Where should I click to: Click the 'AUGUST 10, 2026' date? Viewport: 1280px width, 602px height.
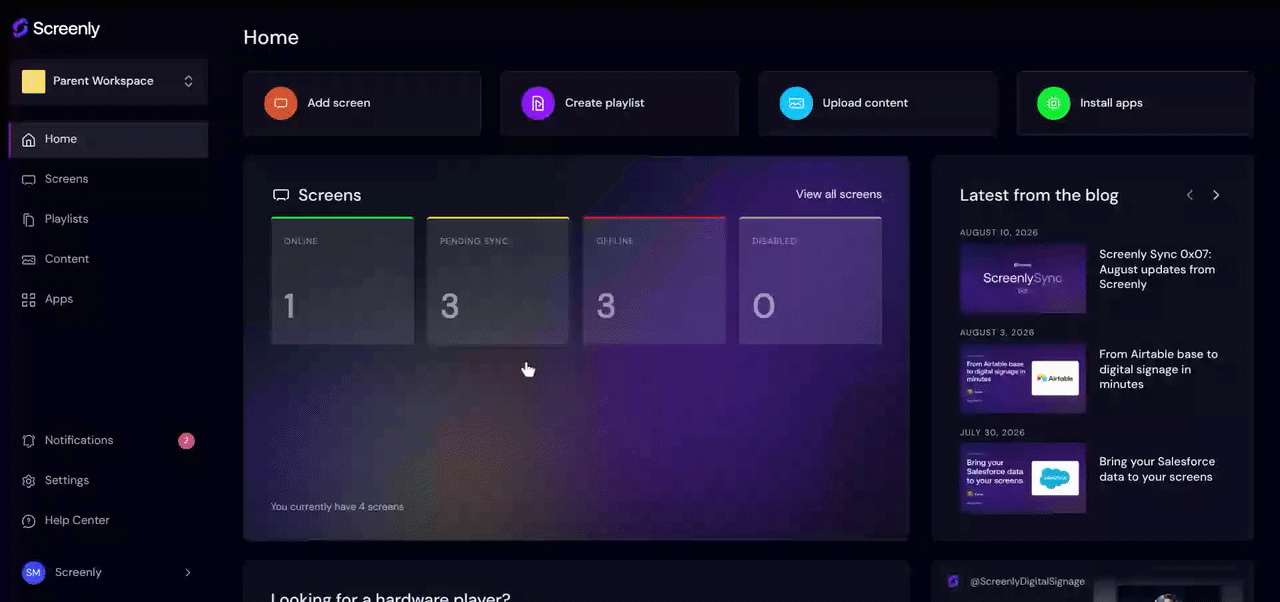point(999,232)
